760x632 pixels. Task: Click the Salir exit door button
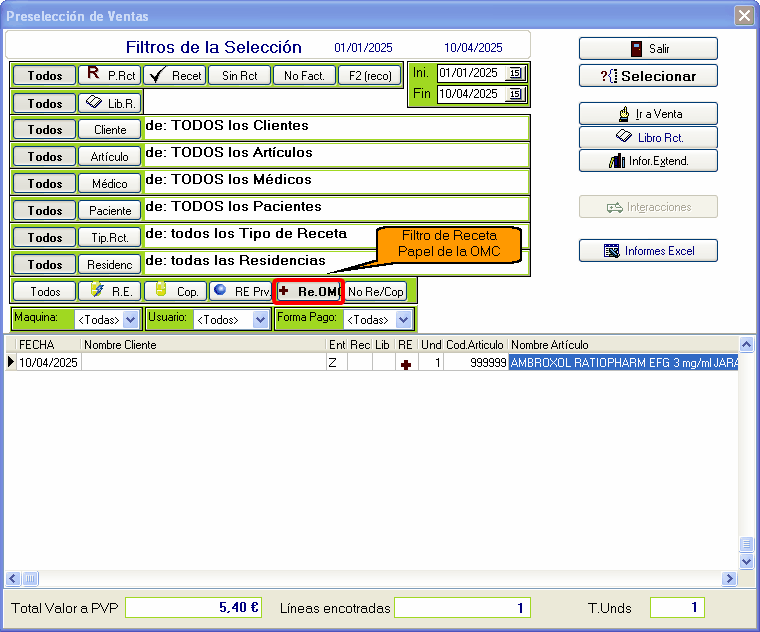click(x=648, y=48)
